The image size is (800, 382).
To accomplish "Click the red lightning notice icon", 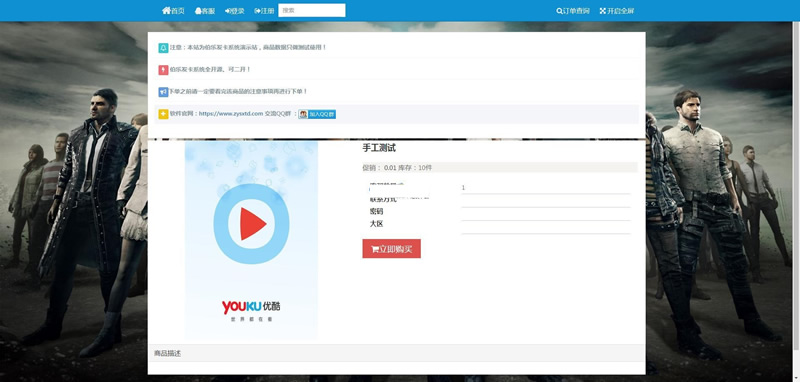I will [x=163, y=70].
